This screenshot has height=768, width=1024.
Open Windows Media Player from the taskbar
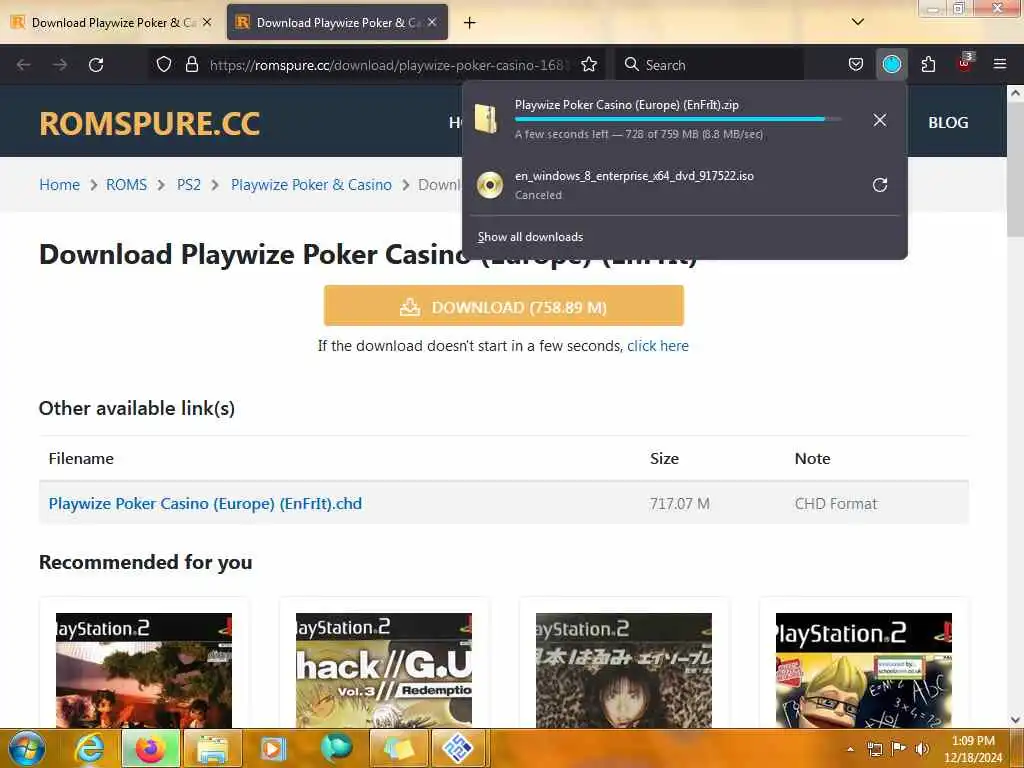(x=274, y=748)
